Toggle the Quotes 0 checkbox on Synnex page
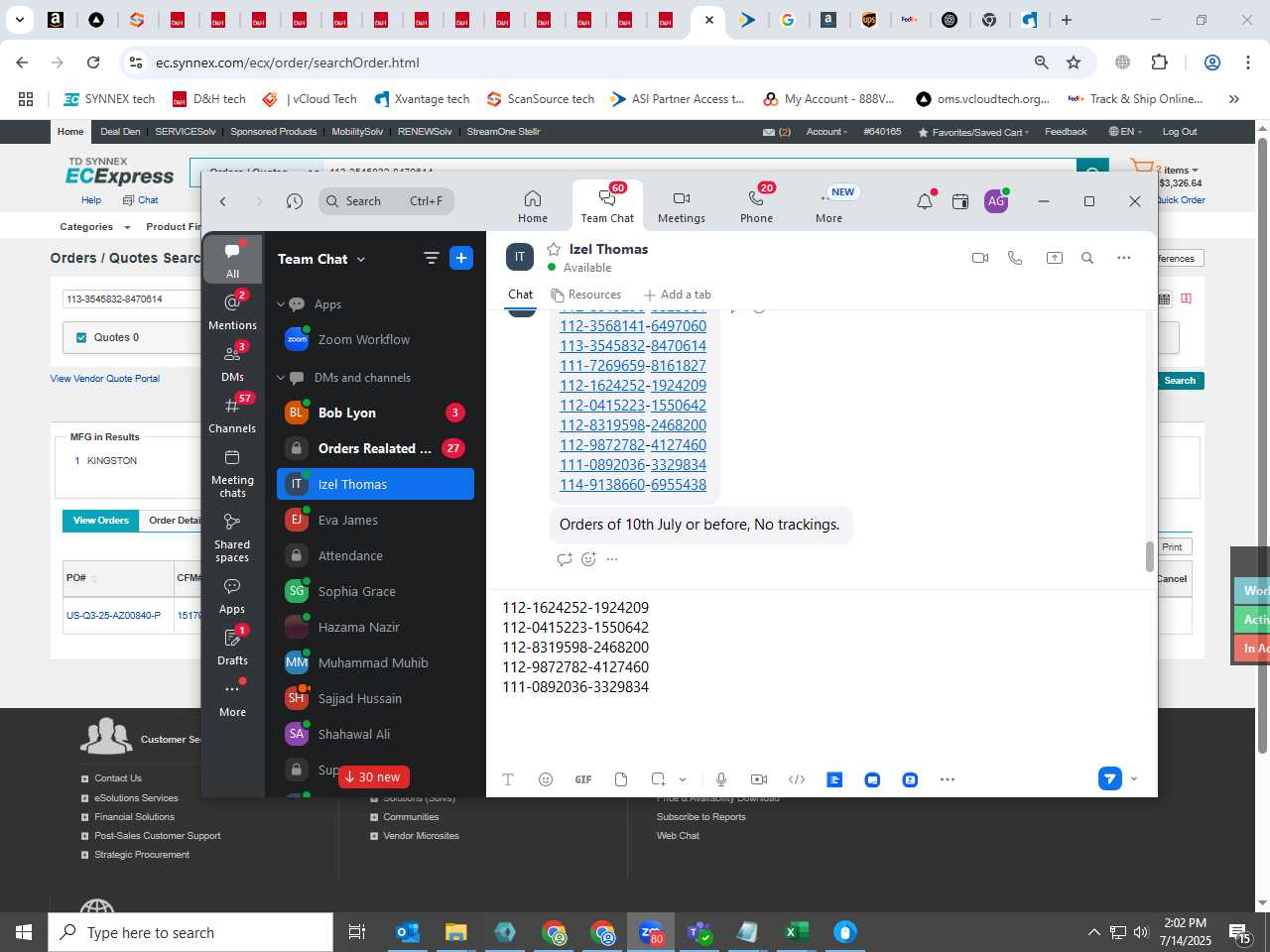The width and height of the screenshot is (1270, 952). click(81, 337)
